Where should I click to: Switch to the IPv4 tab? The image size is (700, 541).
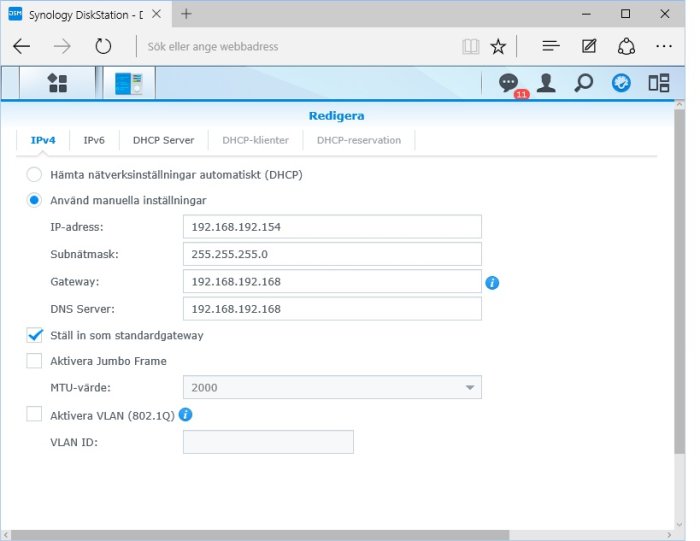(43, 140)
